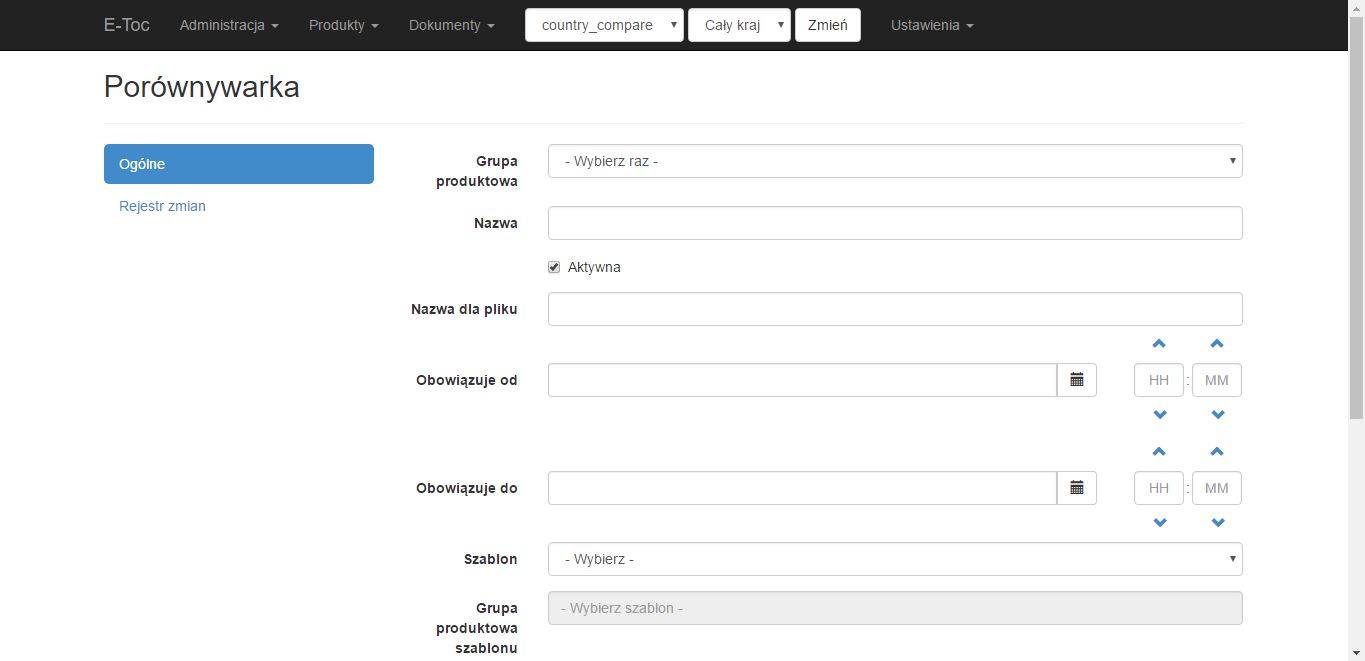The width and height of the screenshot is (1365, 661).
Task: Open the Cały kraj dropdown
Action: (x=739, y=25)
